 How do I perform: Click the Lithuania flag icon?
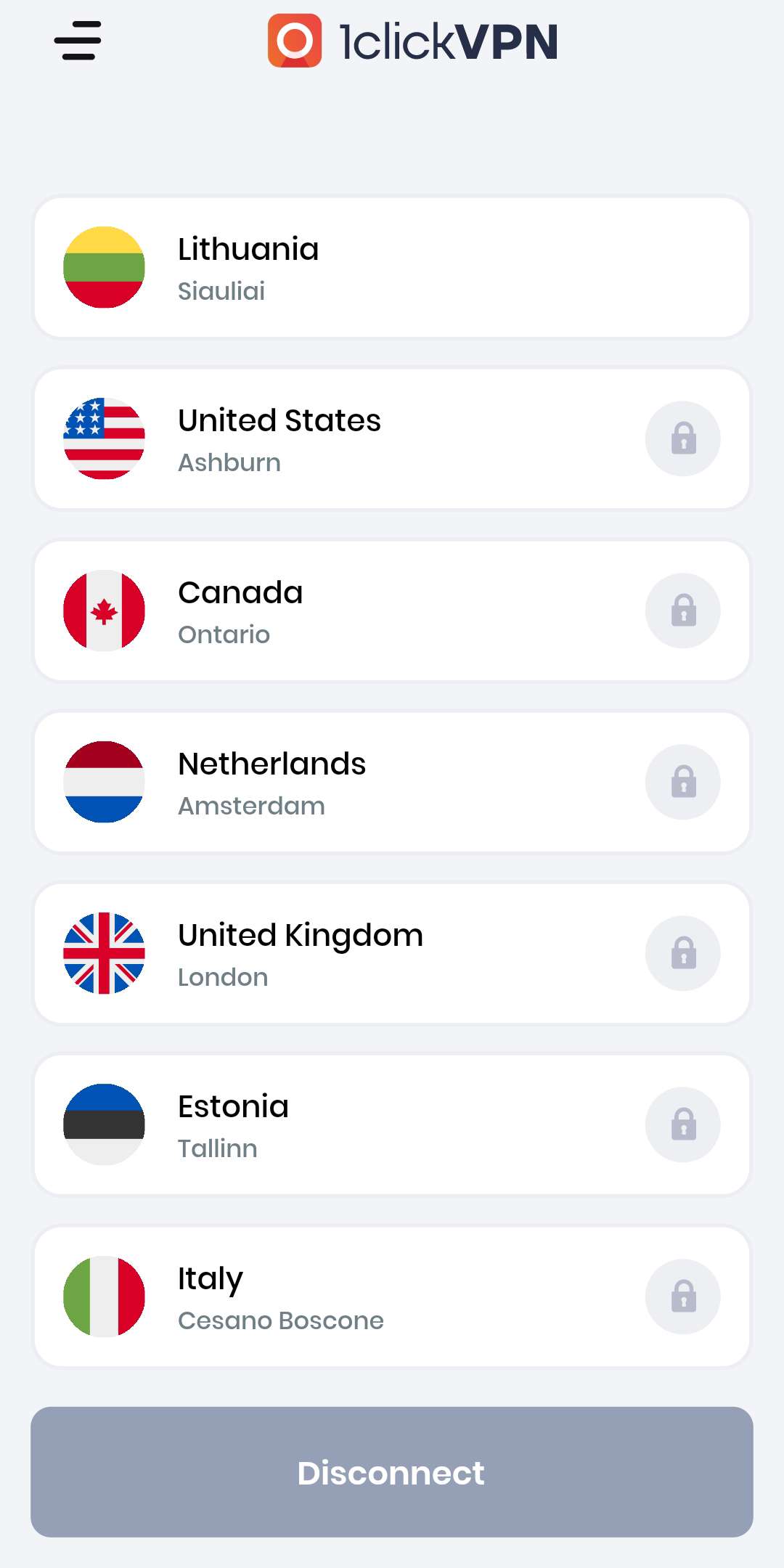[x=105, y=267]
